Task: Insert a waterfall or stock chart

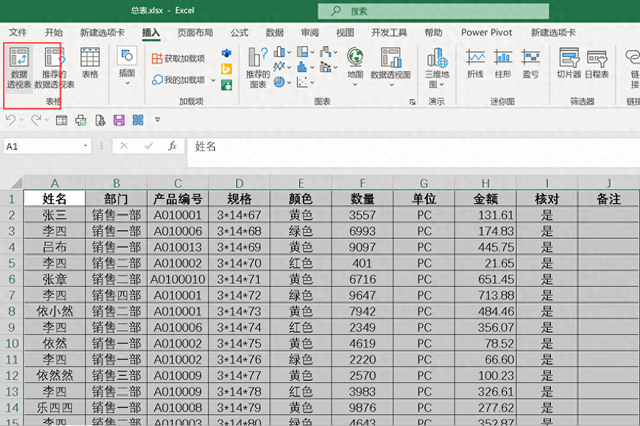Action: [326, 52]
